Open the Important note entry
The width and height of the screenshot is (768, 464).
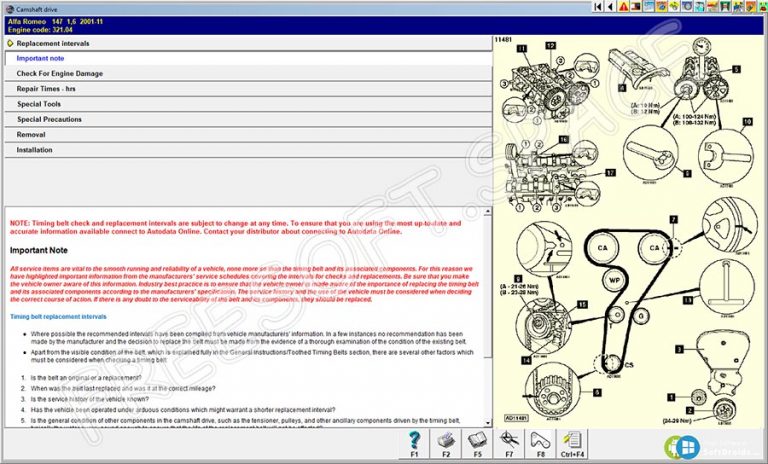click(248, 58)
